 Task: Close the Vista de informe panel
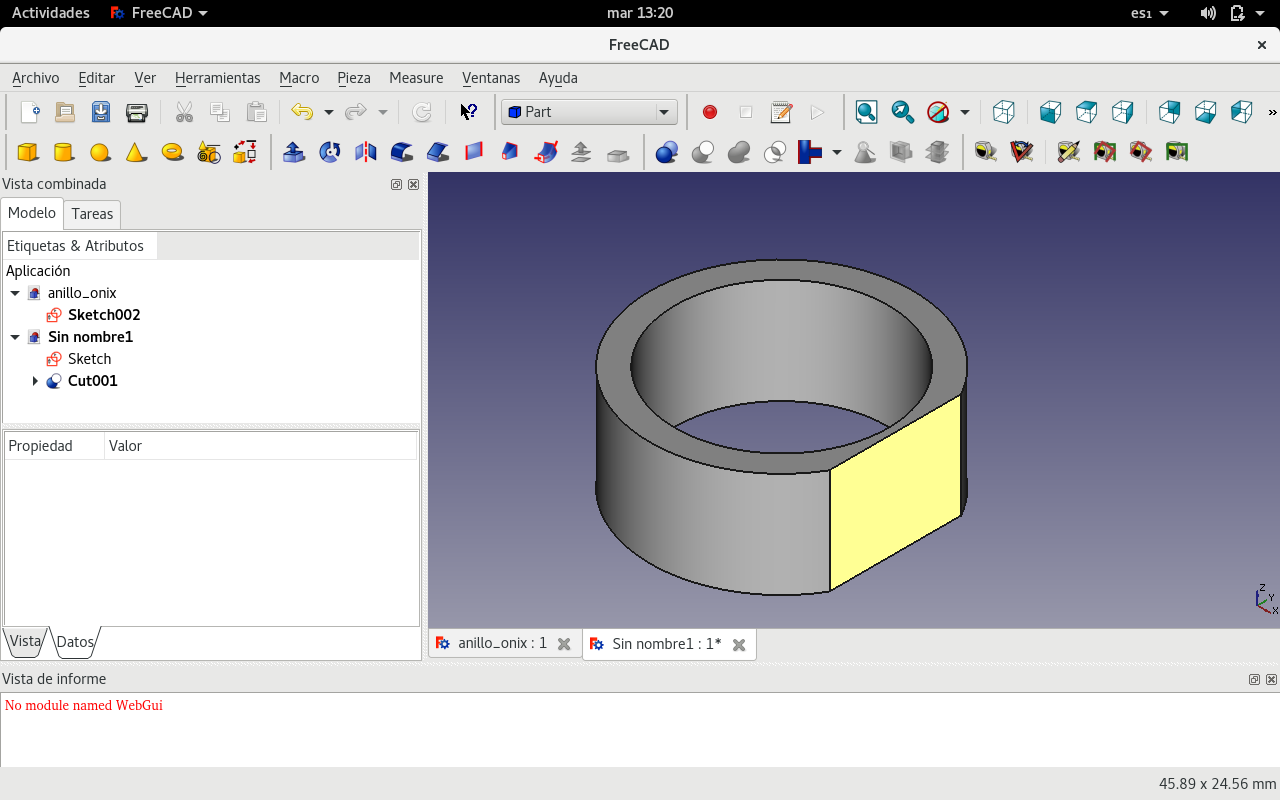pyautogui.click(x=1272, y=680)
